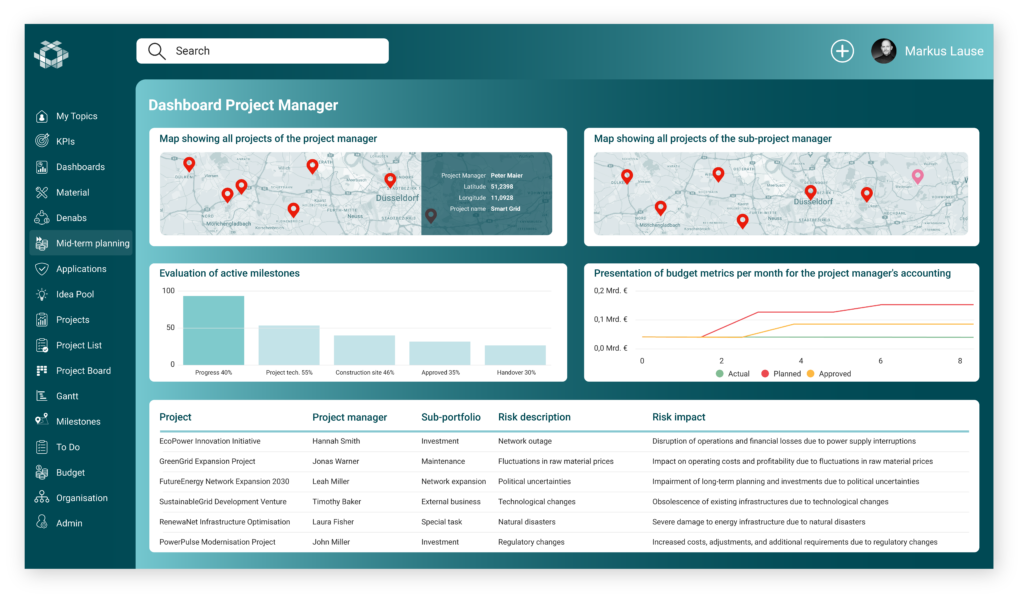Click into the Search field
The image size is (1024, 600).
pos(270,51)
